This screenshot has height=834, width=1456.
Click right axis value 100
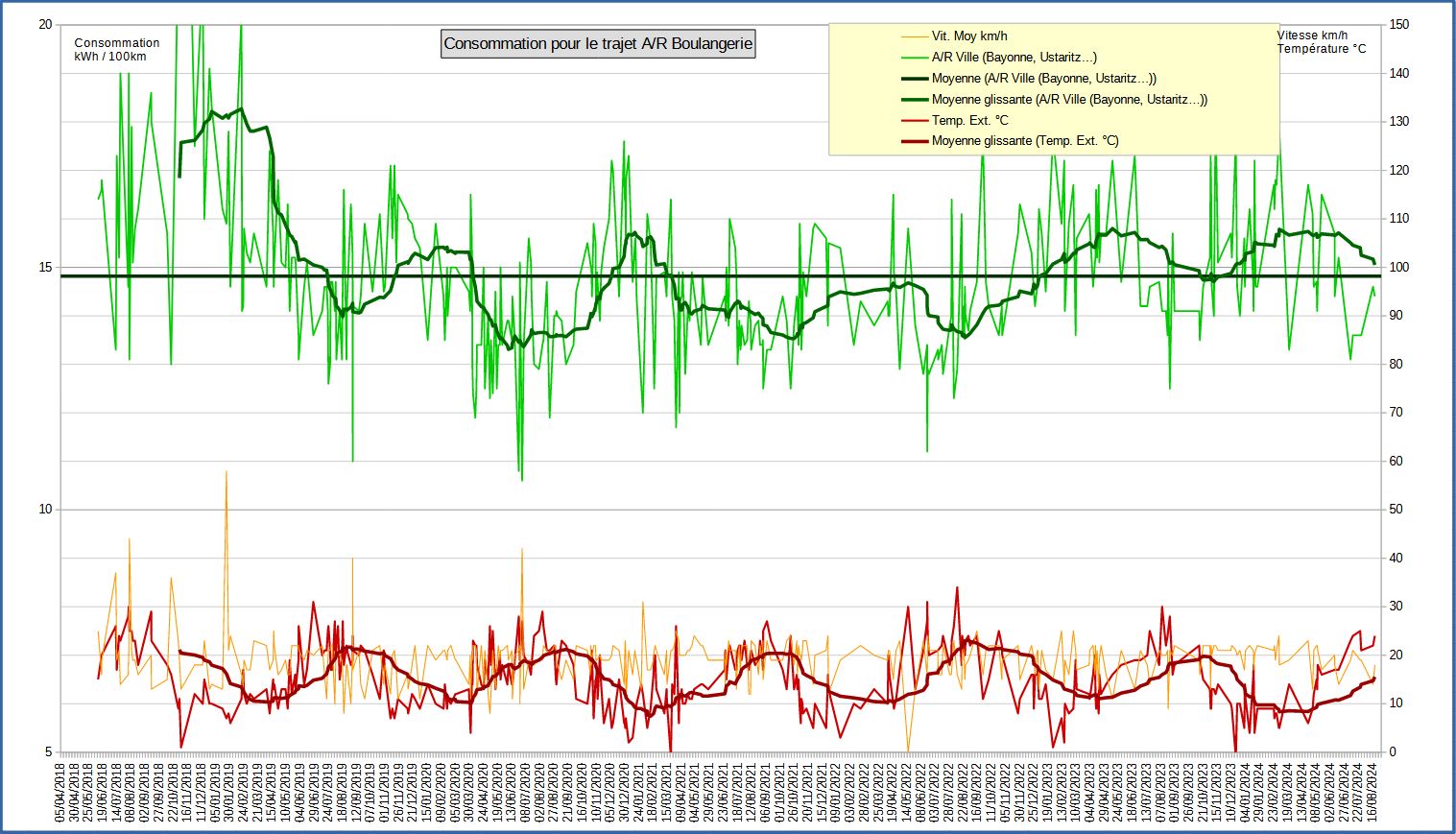[x=1399, y=268]
